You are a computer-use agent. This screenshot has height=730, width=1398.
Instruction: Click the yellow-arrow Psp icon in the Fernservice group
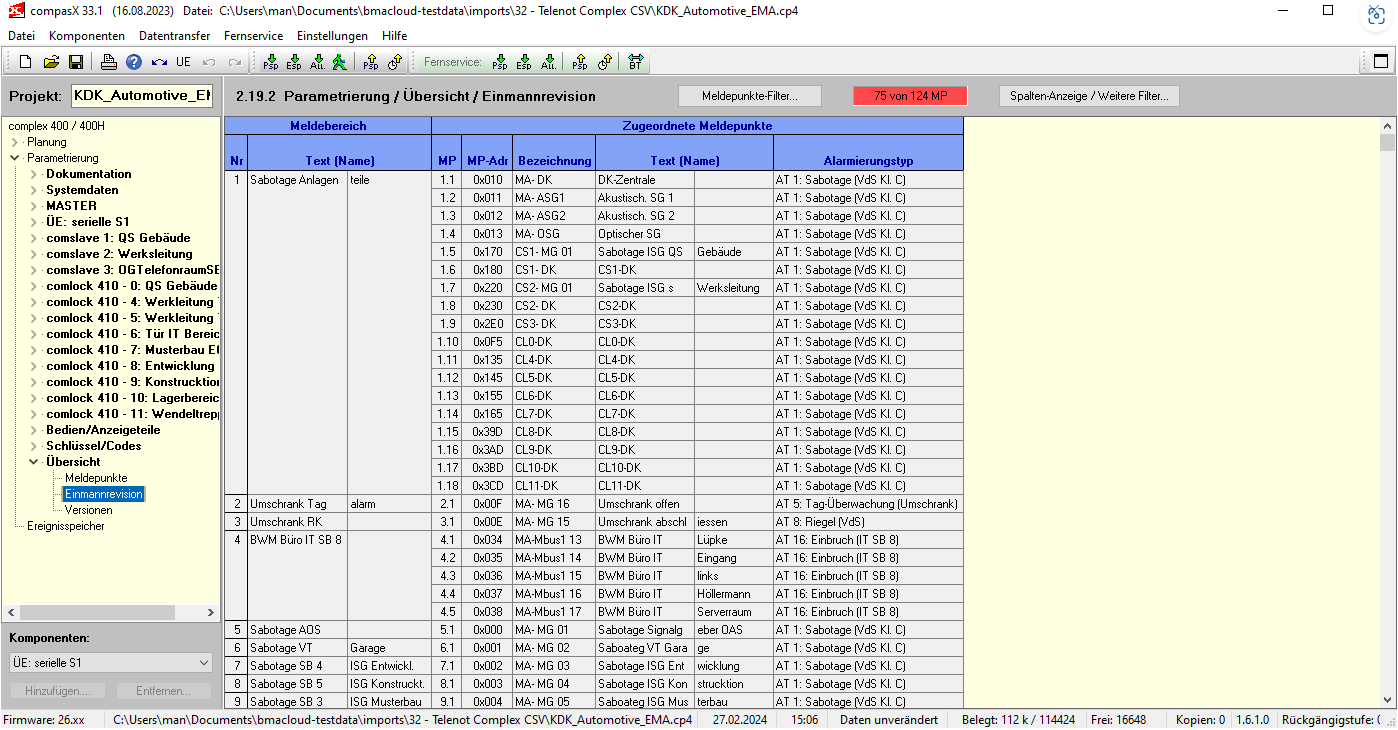pyautogui.click(x=580, y=62)
